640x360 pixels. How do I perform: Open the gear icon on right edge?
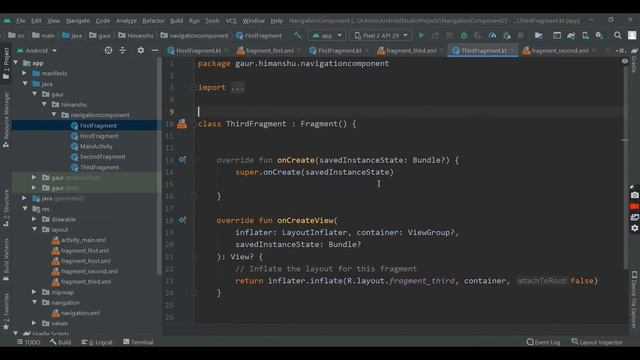[634, 228]
